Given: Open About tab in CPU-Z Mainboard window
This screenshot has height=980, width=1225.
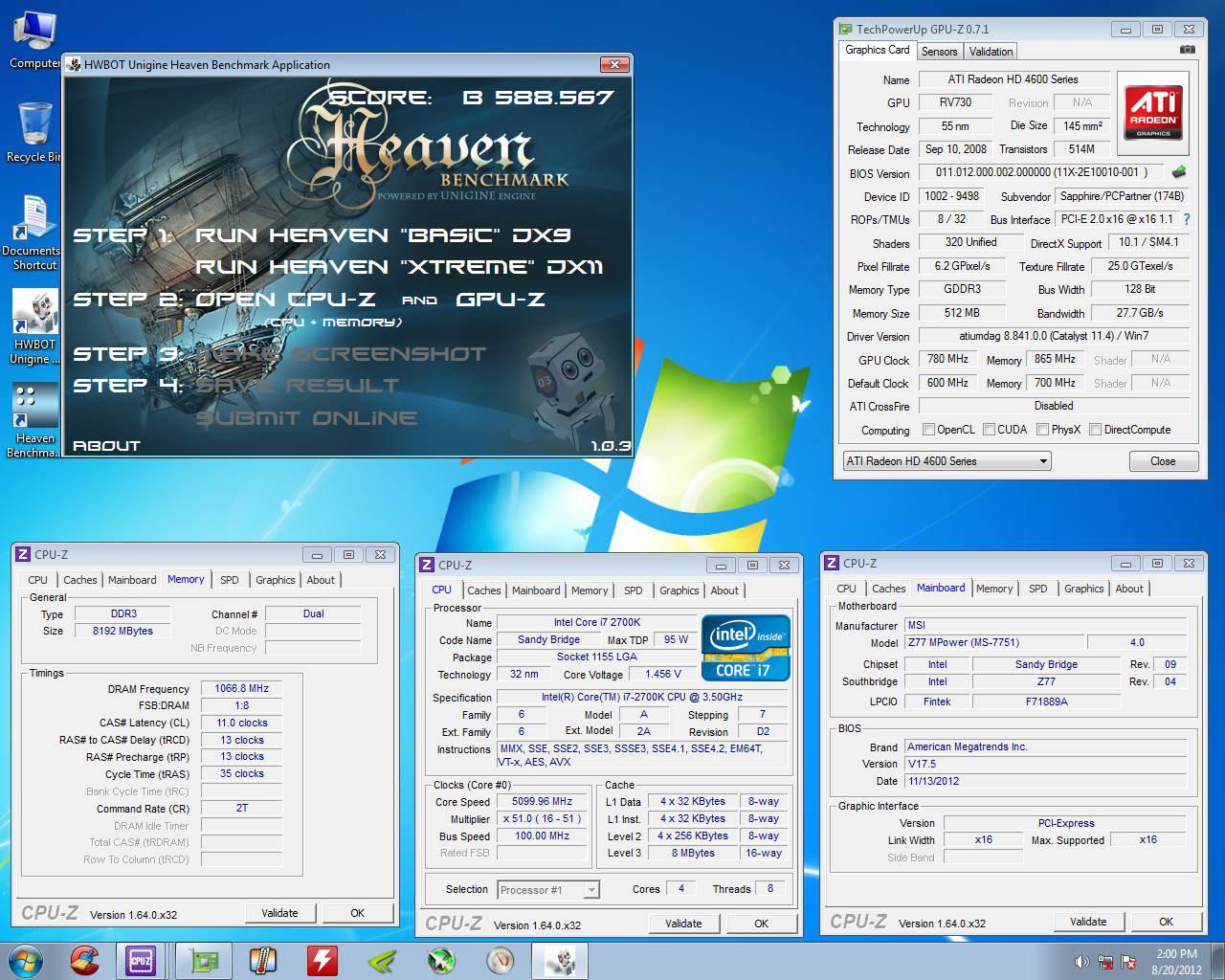Looking at the screenshot, I should [1129, 589].
